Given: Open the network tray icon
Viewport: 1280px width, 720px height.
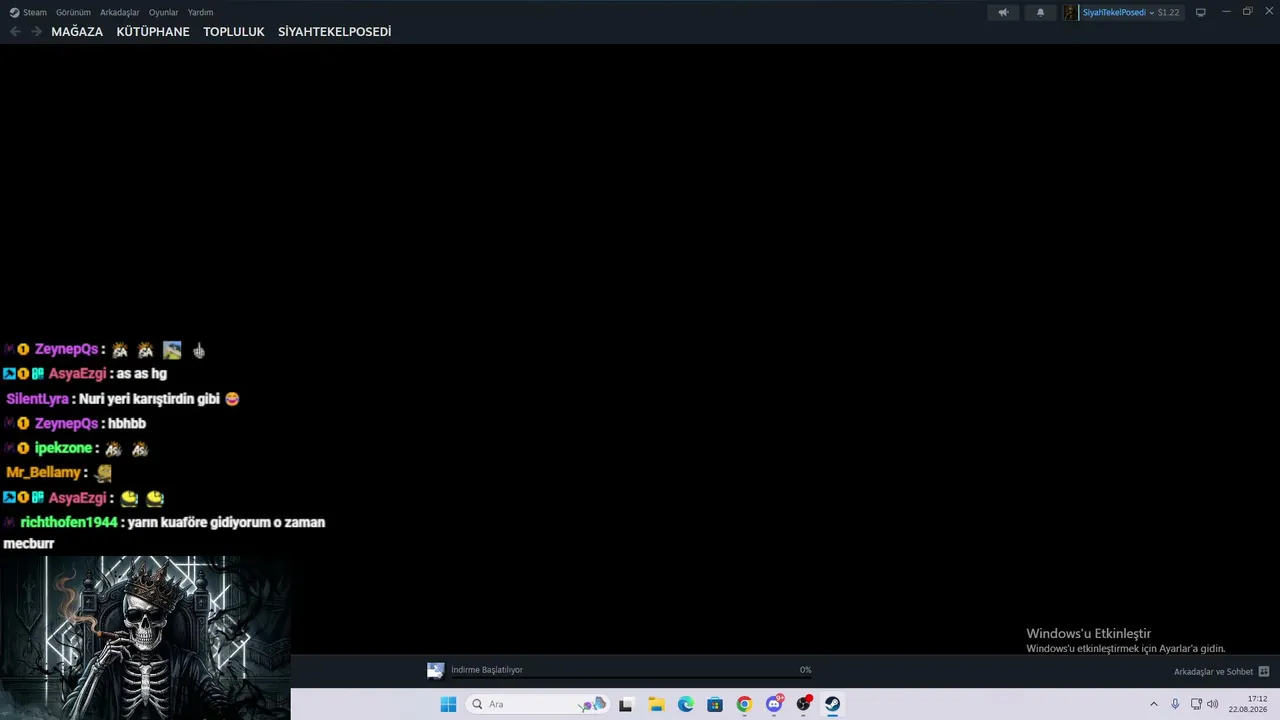Looking at the screenshot, I should tap(1196, 704).
